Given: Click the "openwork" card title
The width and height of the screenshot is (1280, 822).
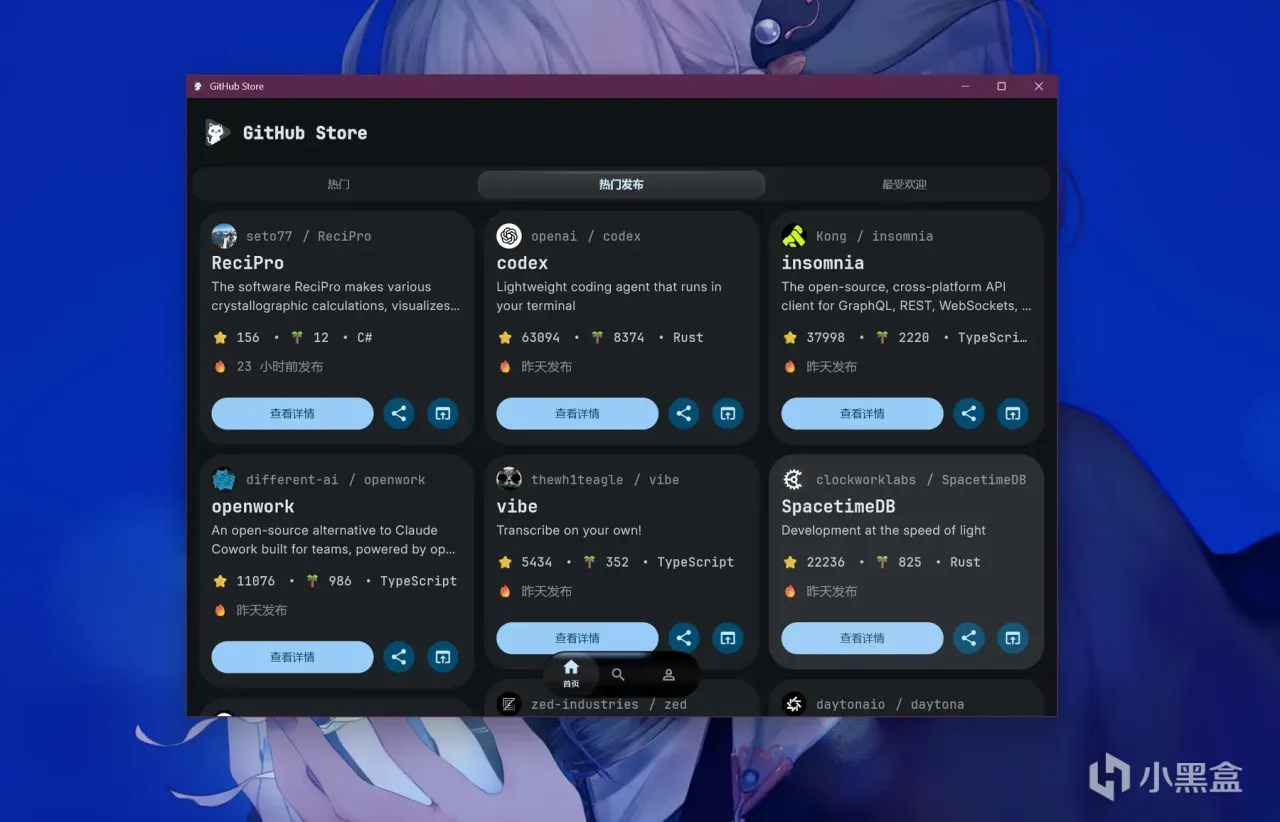Looking at the screenshot, I should click(253, 507).
